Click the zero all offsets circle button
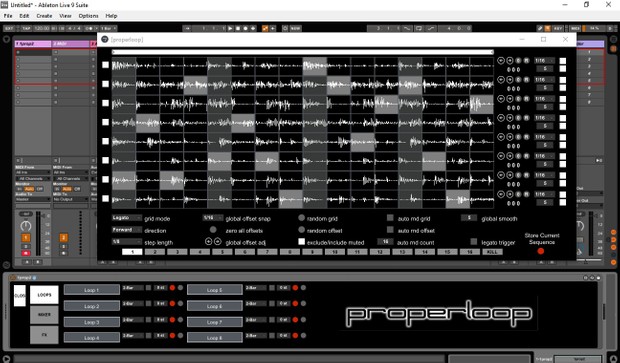The width and height of the screenshot is (620, 363). pos(213,229)
